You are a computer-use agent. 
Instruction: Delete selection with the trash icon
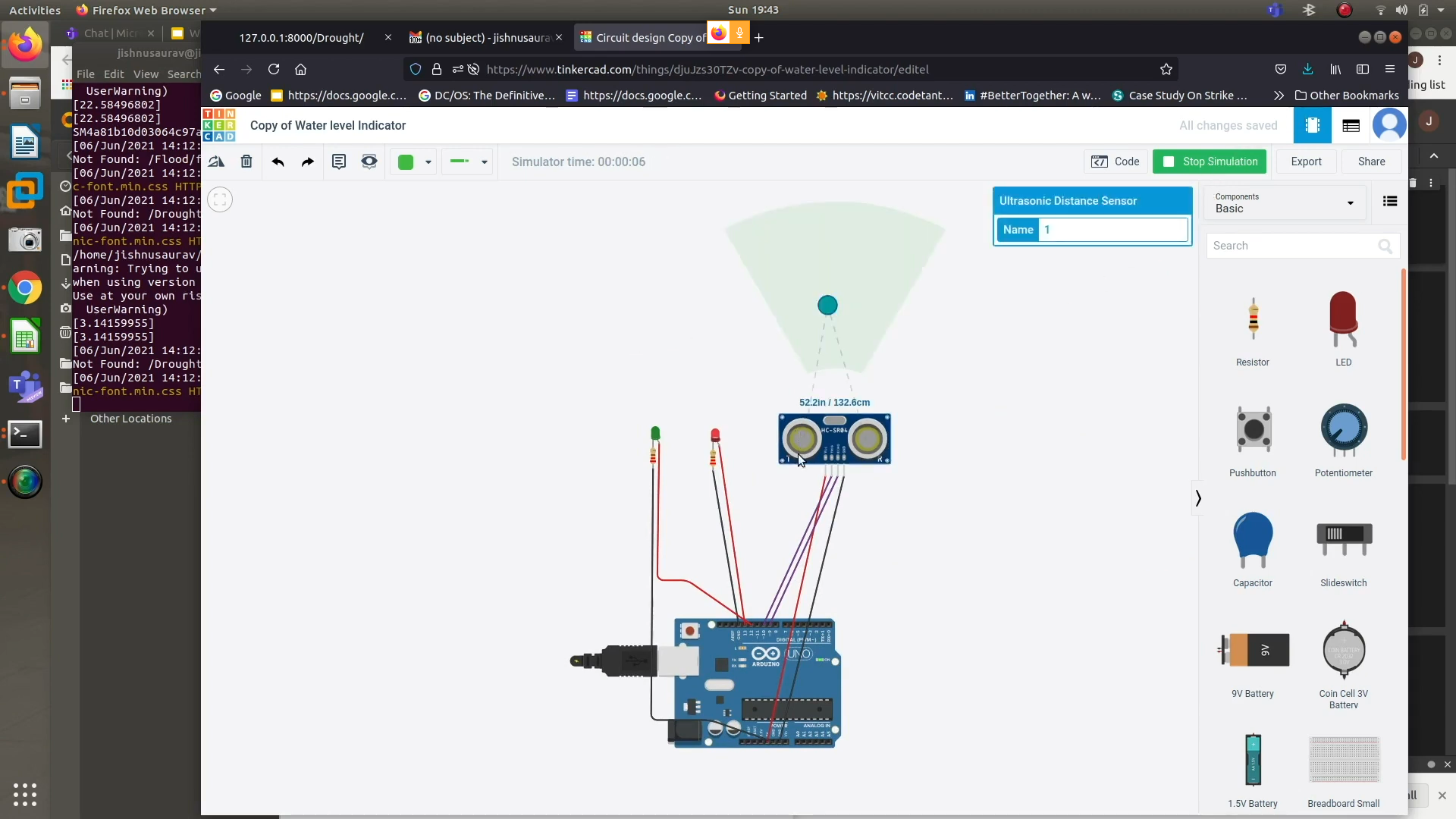[246, 162]
